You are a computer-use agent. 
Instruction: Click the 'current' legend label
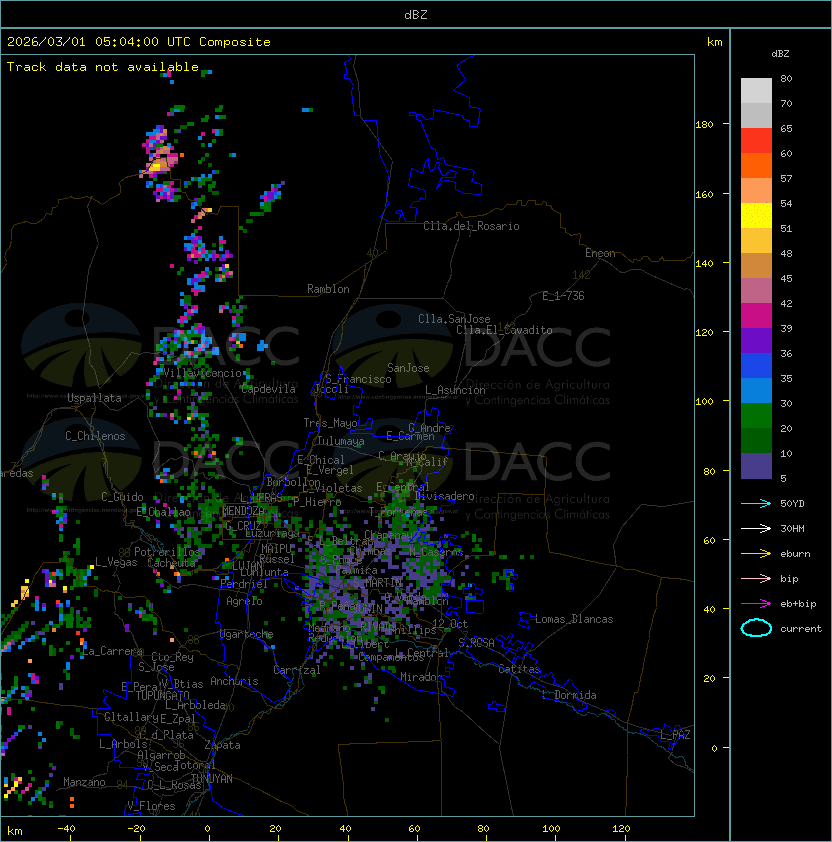coord(801,629)
